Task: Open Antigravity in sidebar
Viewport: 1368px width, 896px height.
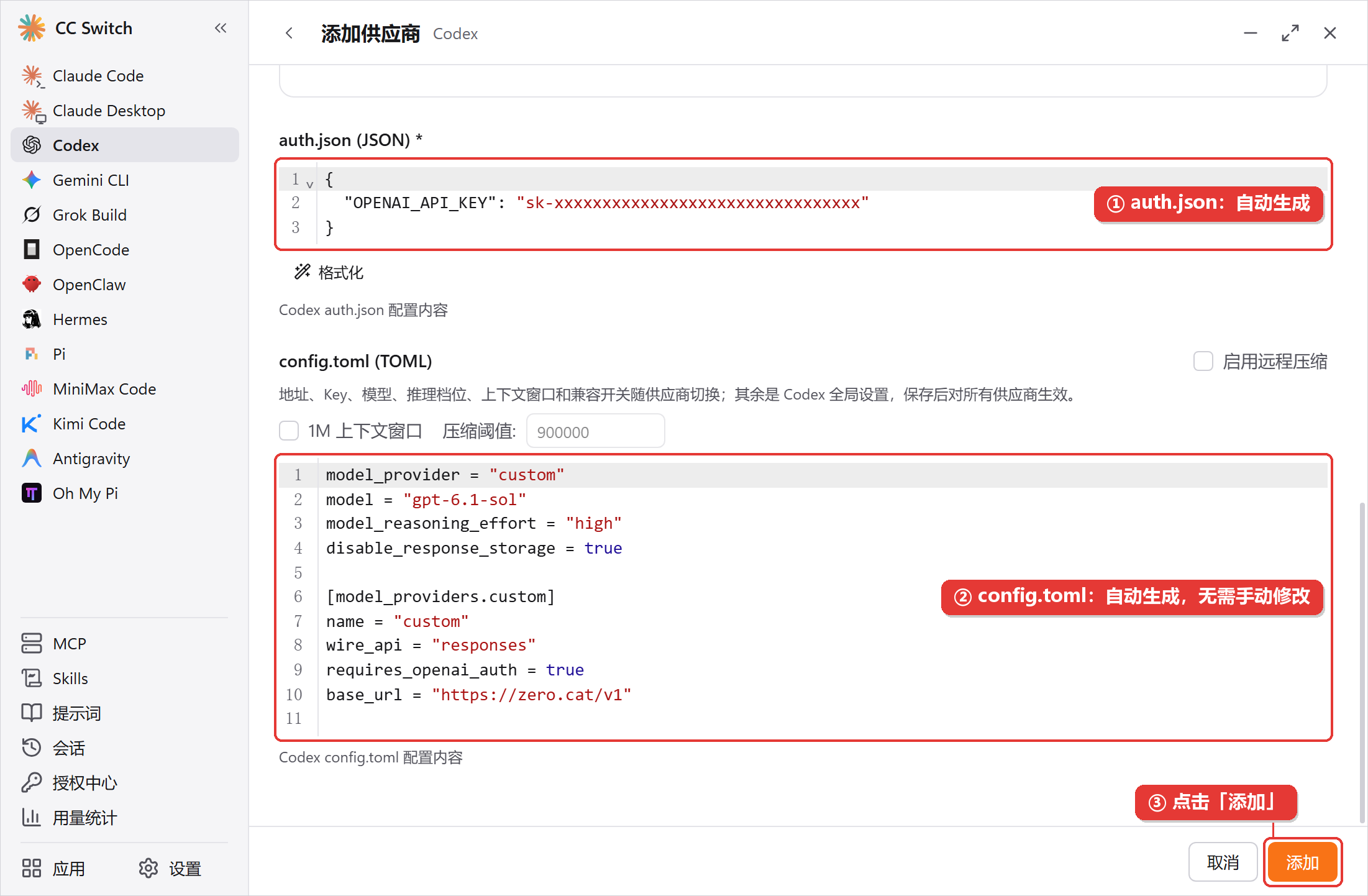Action: tap(124, 459)
